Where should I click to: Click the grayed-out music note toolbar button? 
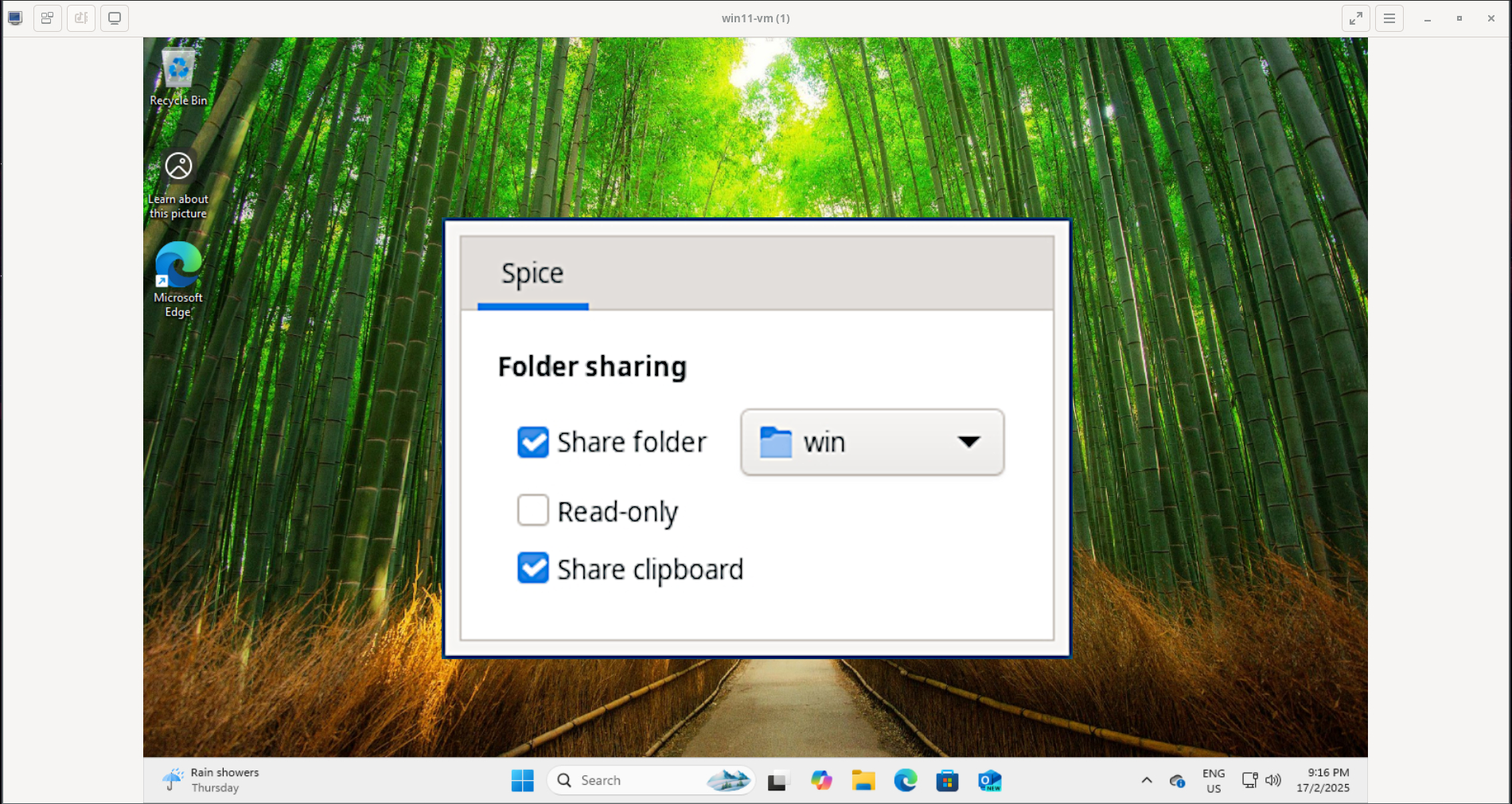click(x=81, y=18)
